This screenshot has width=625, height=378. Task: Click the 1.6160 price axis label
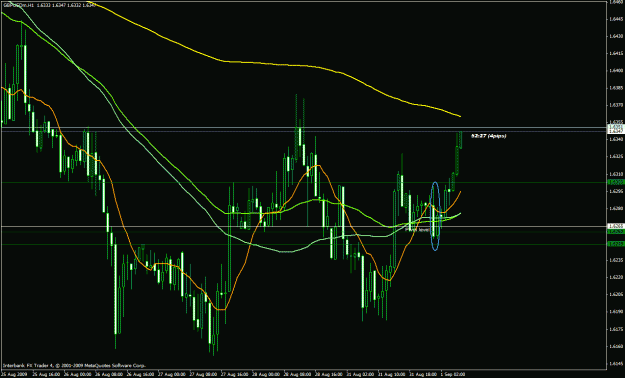pos(616,346)
